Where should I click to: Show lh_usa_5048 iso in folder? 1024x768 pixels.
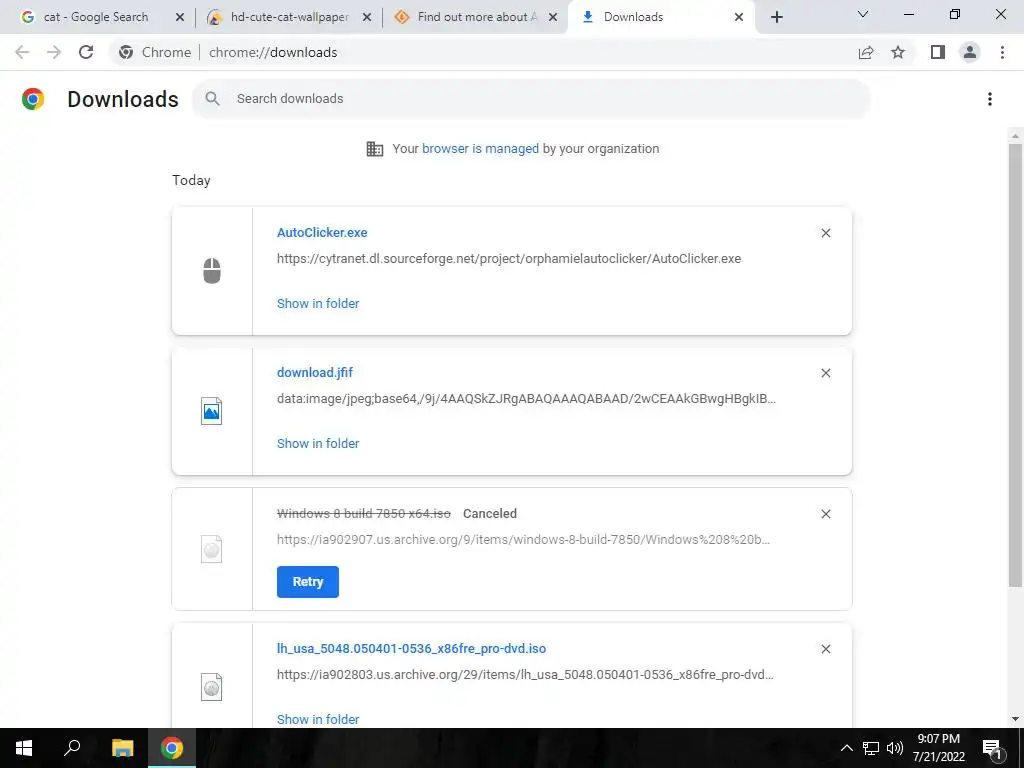(318, 719)
